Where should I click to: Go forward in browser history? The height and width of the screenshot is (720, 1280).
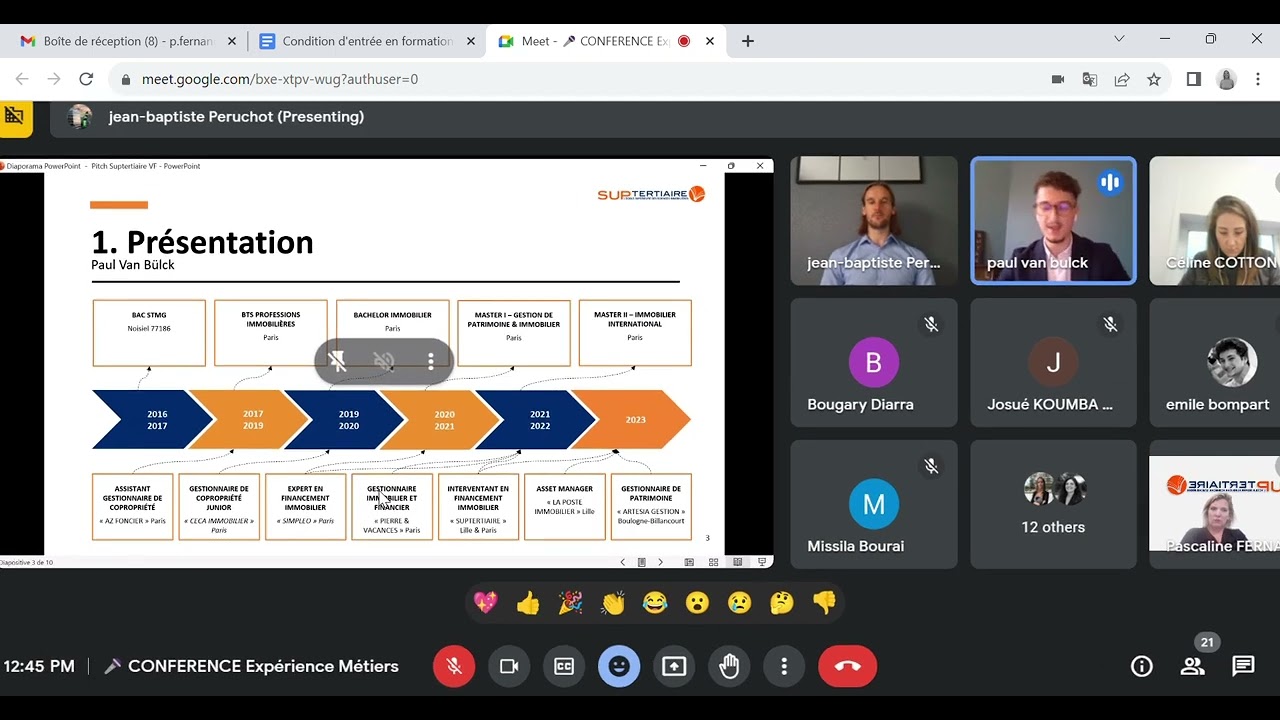click(x=54, y=79)
